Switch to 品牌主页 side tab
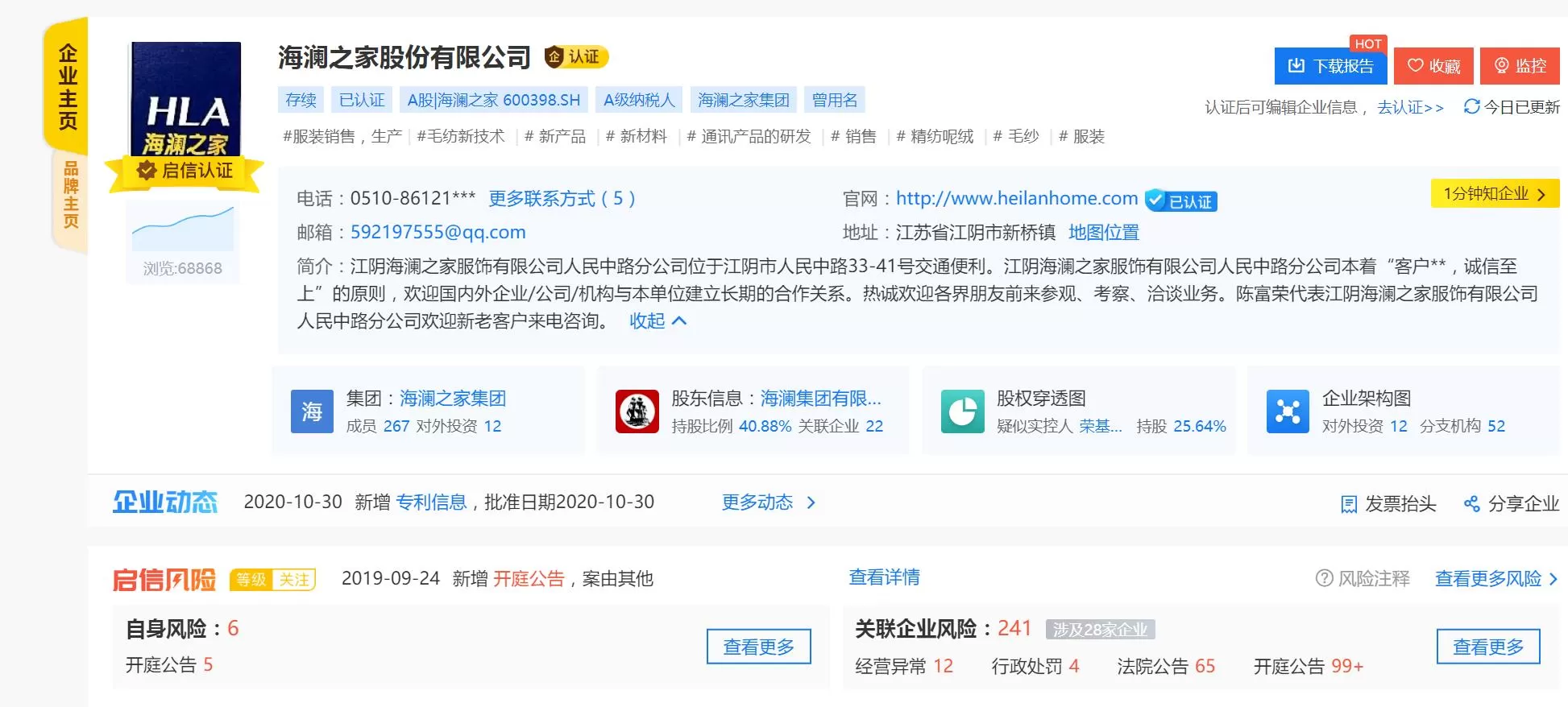 click(71, 195)
